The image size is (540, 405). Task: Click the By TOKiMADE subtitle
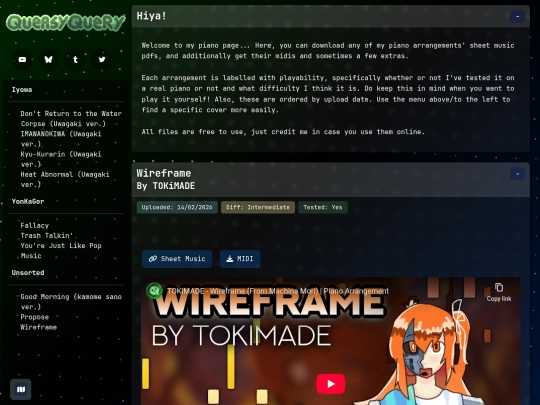point(166,186)
